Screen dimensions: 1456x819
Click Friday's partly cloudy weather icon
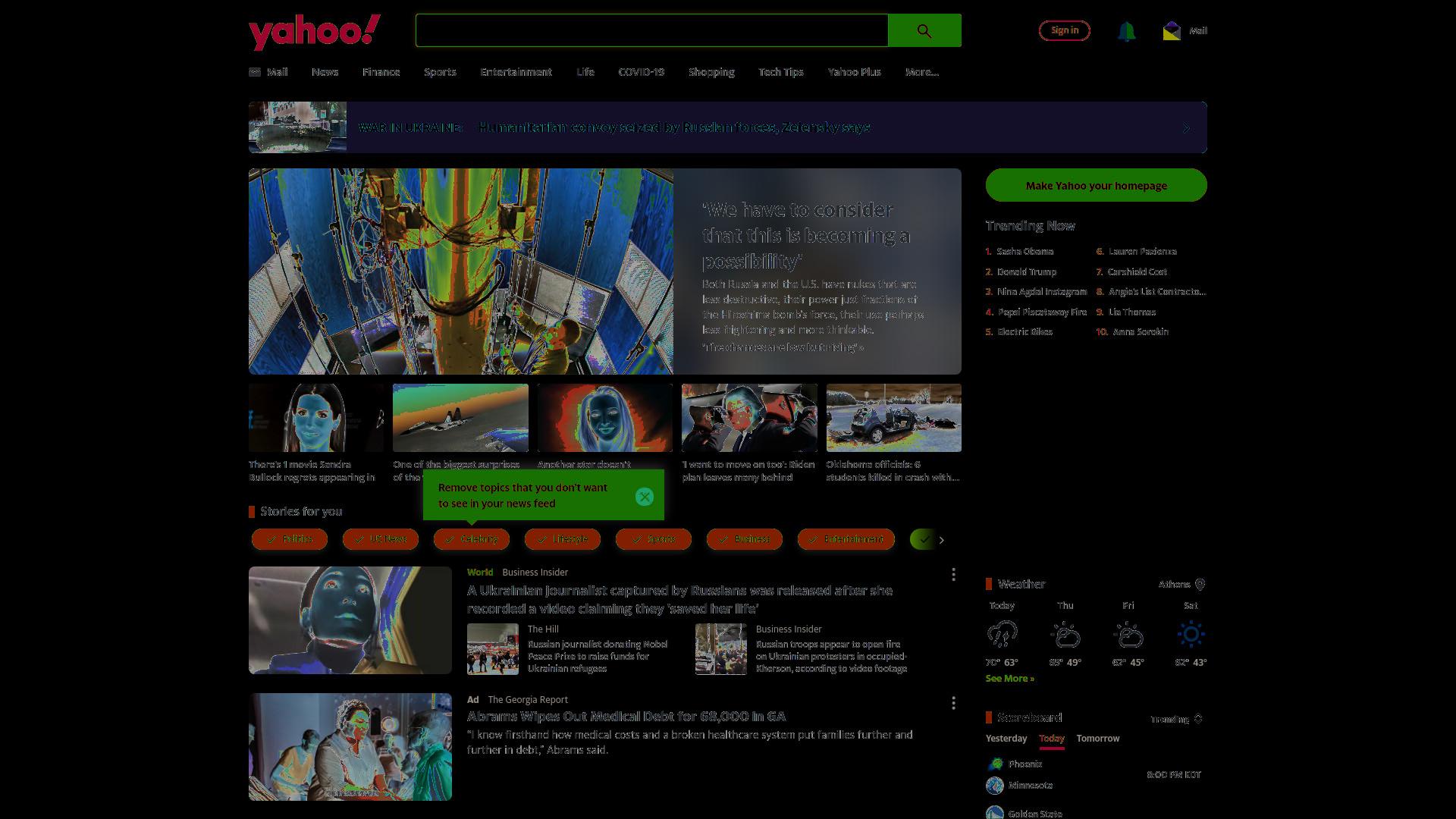pos(1128,634)
